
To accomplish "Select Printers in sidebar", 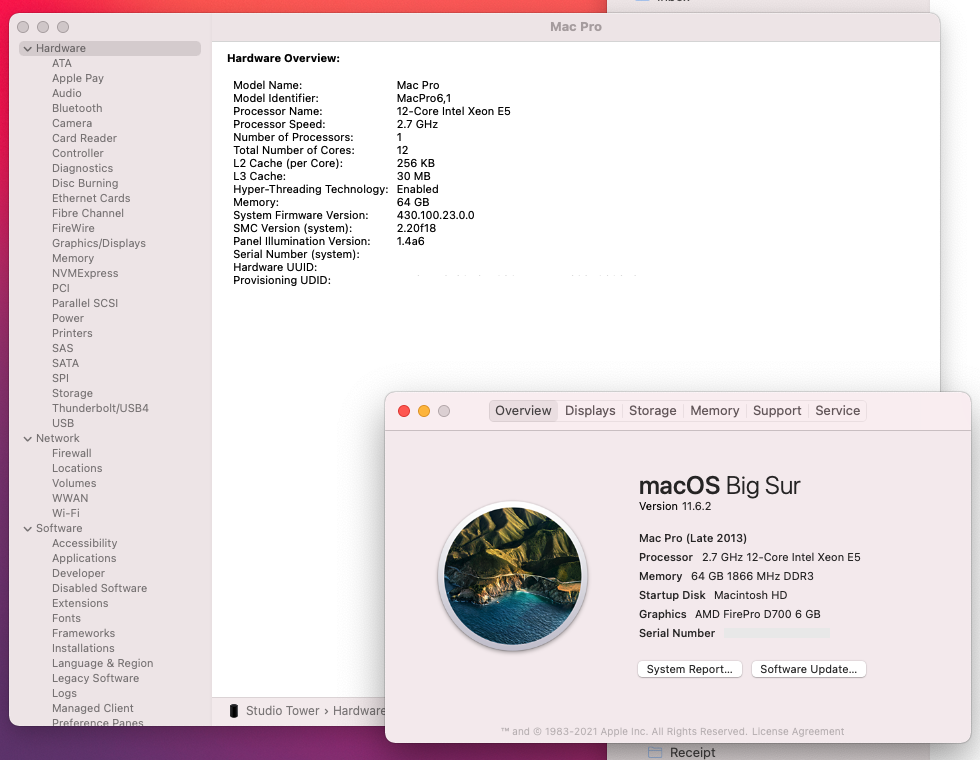I will point(72,333).
